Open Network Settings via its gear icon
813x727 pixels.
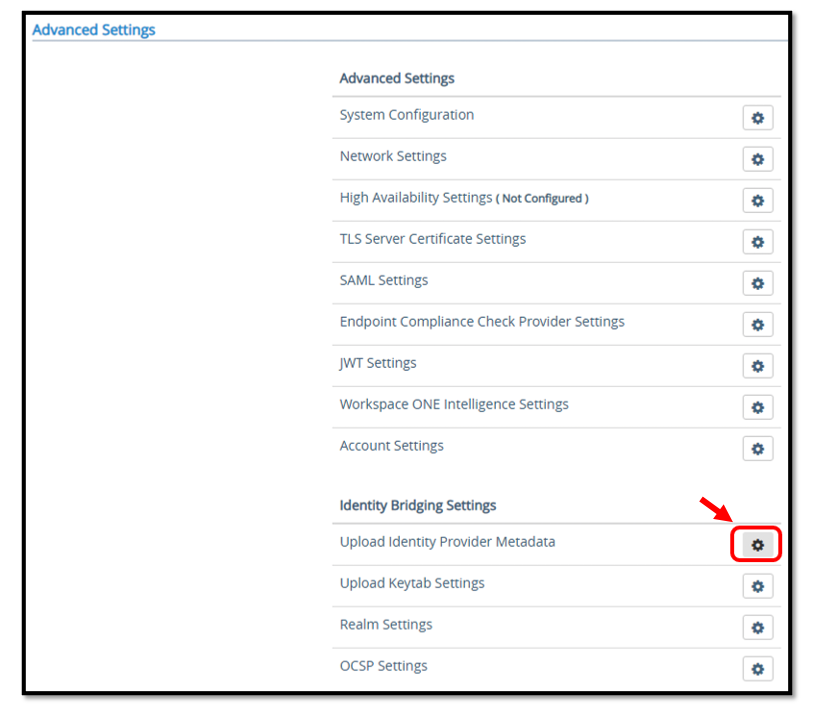click(757, 159)
